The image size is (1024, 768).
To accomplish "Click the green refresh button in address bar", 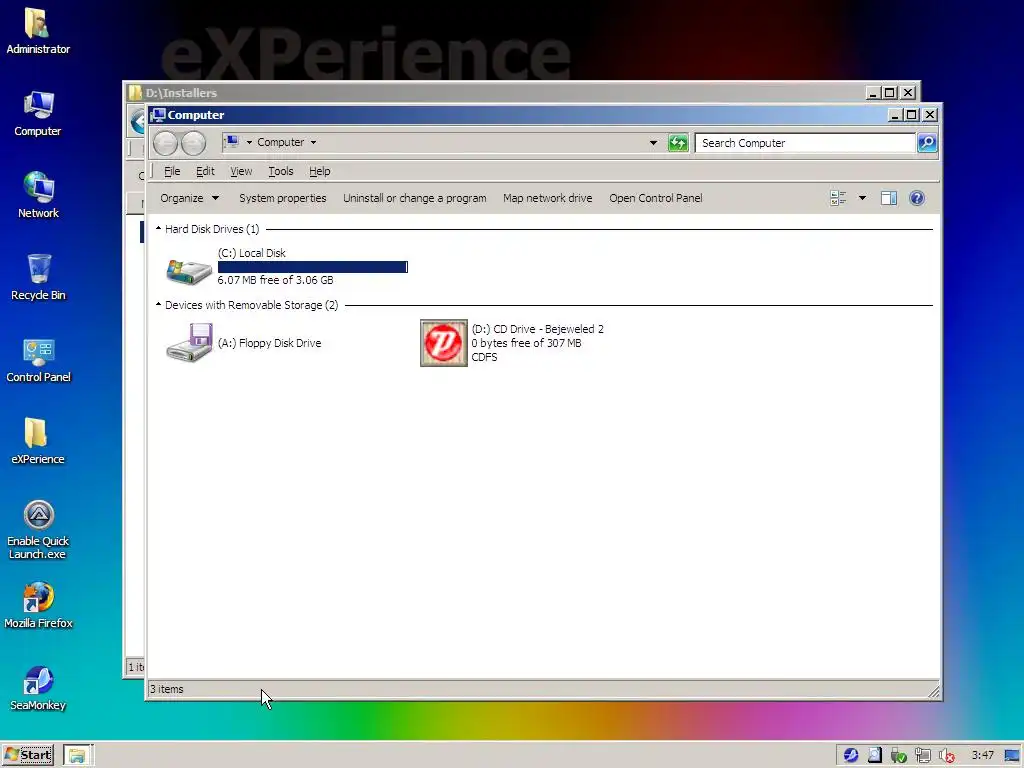I will coord(678,142).
